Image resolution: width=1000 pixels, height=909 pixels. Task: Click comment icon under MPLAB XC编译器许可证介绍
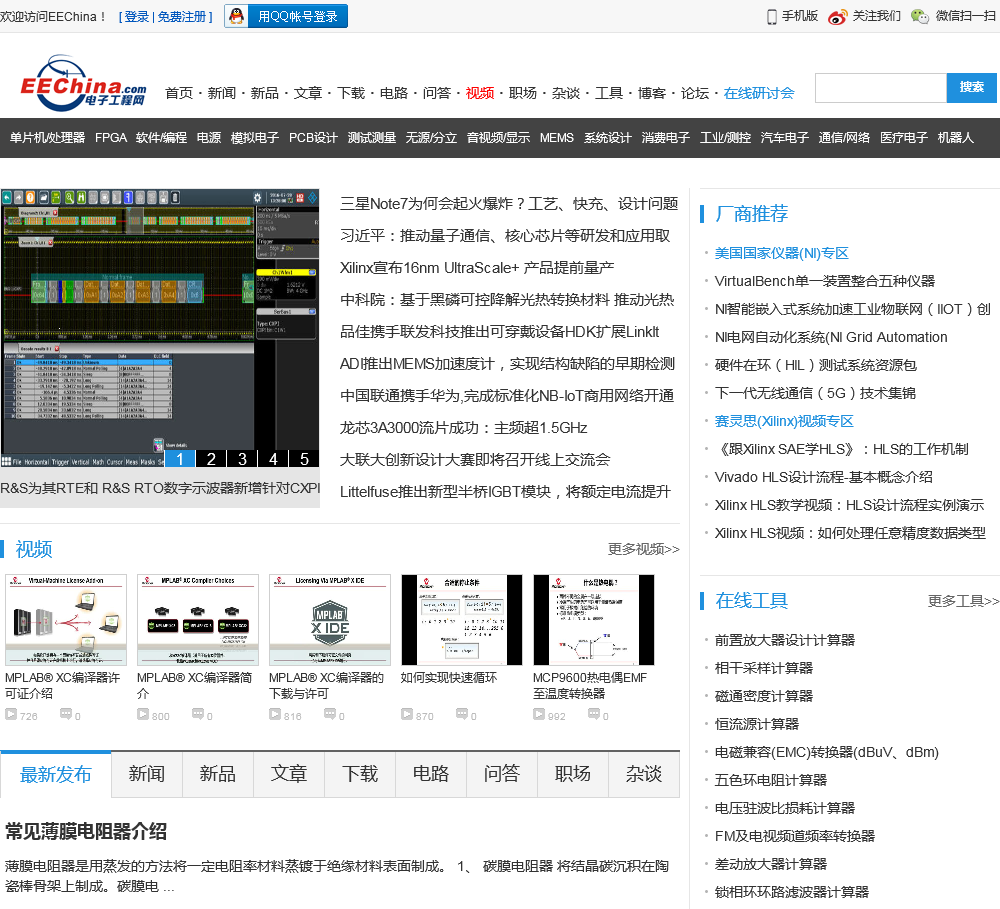[x=66, y=714]
